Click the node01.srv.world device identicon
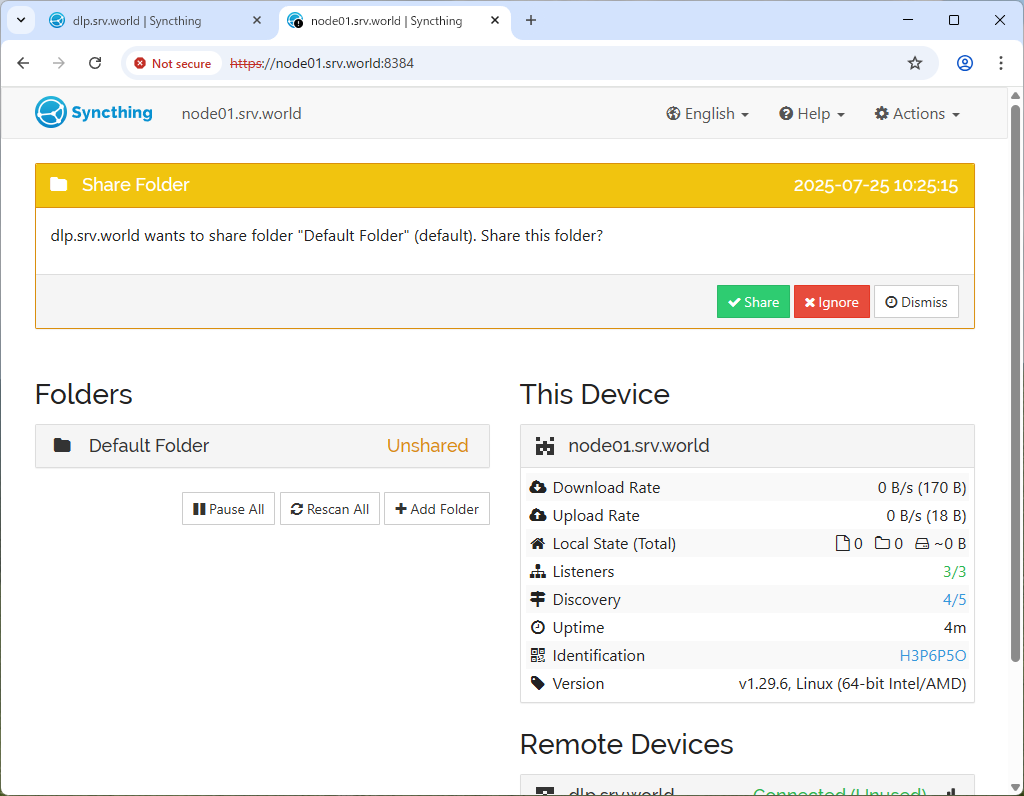Viewport: 1024px width, 796px height. [x=545, y=446]
